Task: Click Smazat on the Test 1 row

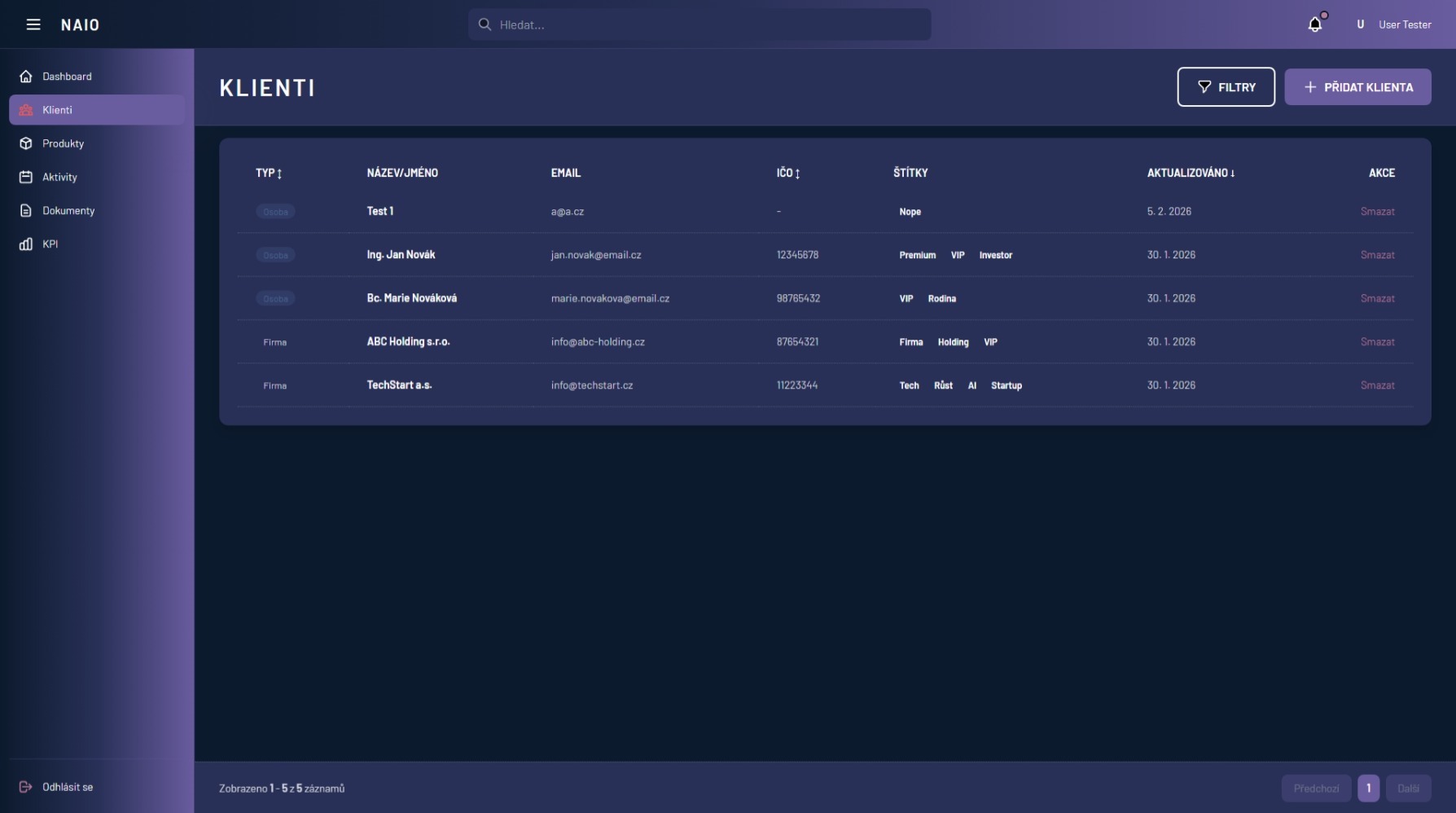Action: pyautogui.click(x=1378, y=211)
